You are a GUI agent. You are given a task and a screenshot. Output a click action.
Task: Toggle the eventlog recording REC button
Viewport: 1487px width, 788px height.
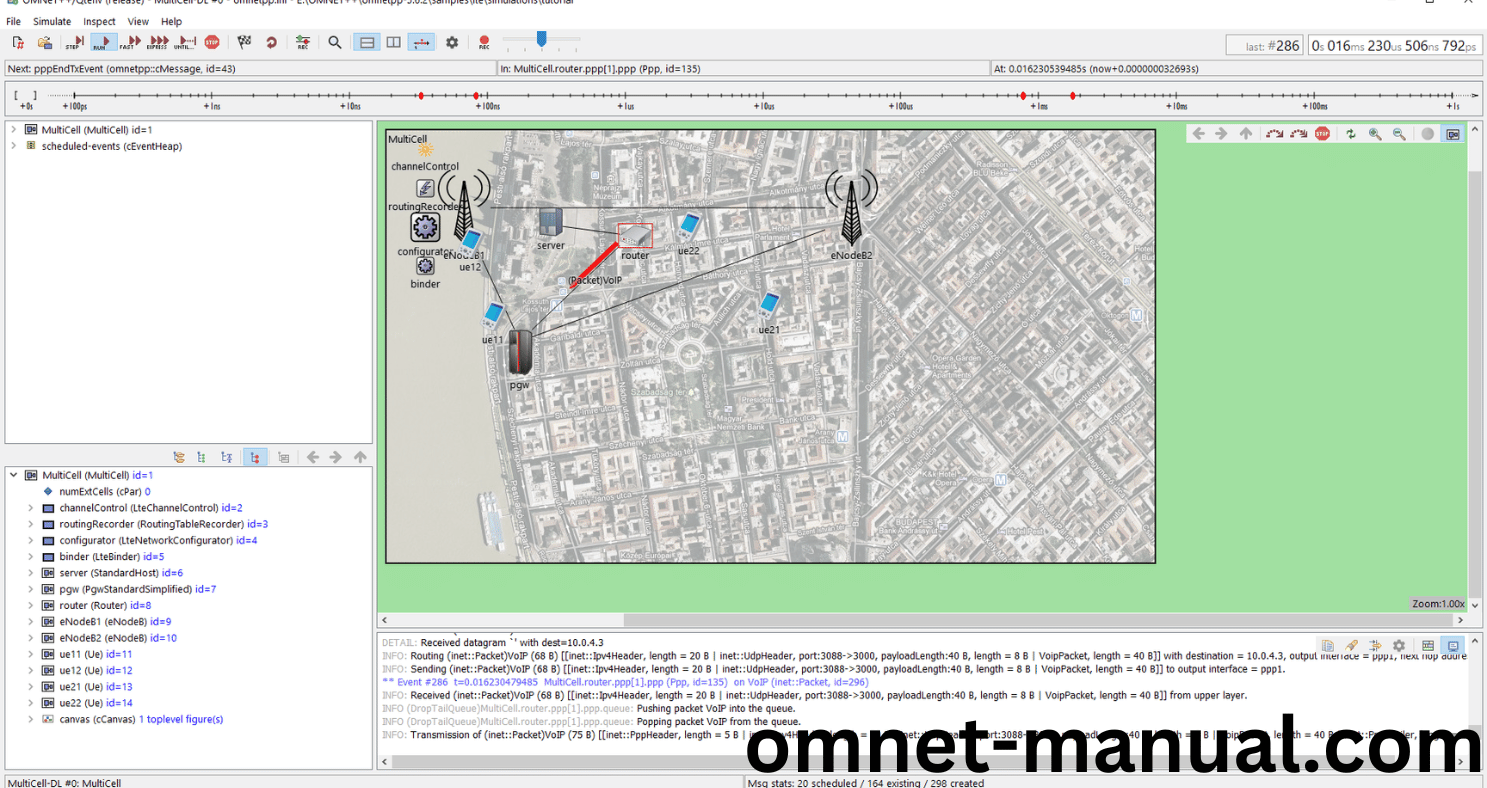click(484, 42)
